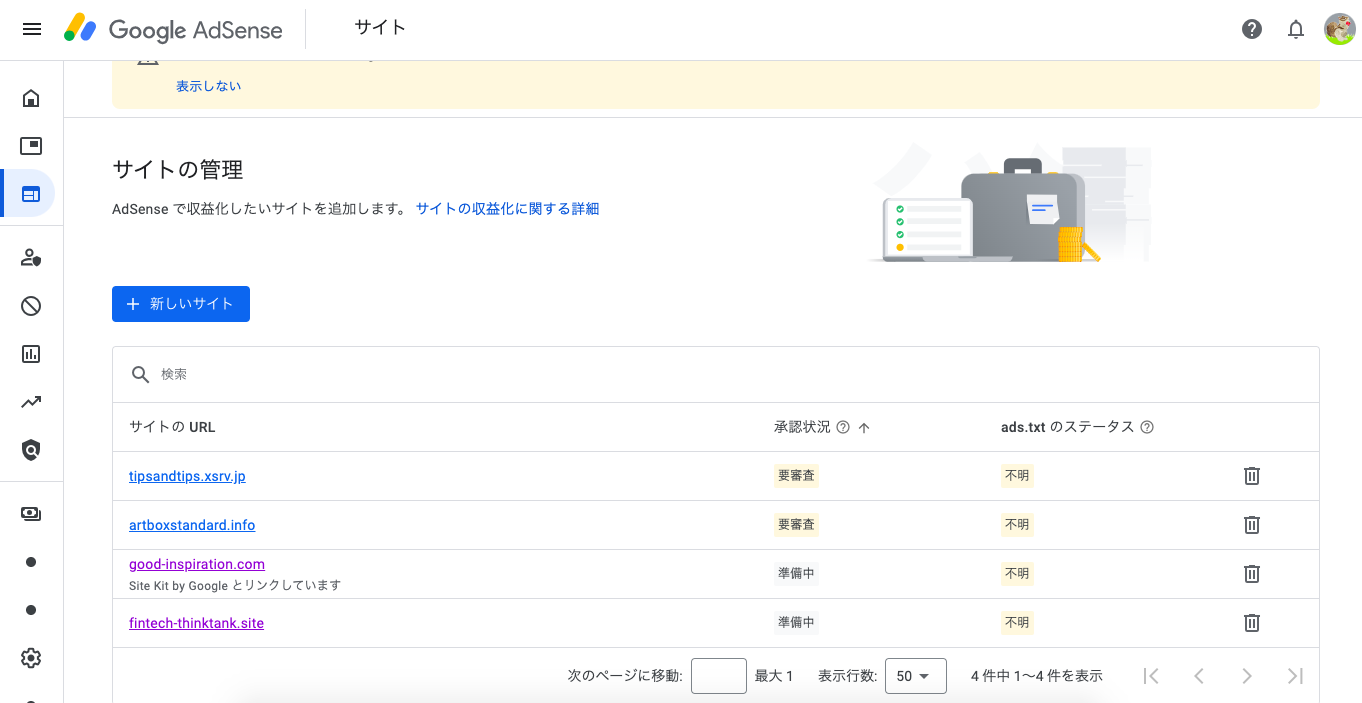Open fintech-thinktank.site link
The height and width of the screenshot is (703, 1362).
coord(196,623)
